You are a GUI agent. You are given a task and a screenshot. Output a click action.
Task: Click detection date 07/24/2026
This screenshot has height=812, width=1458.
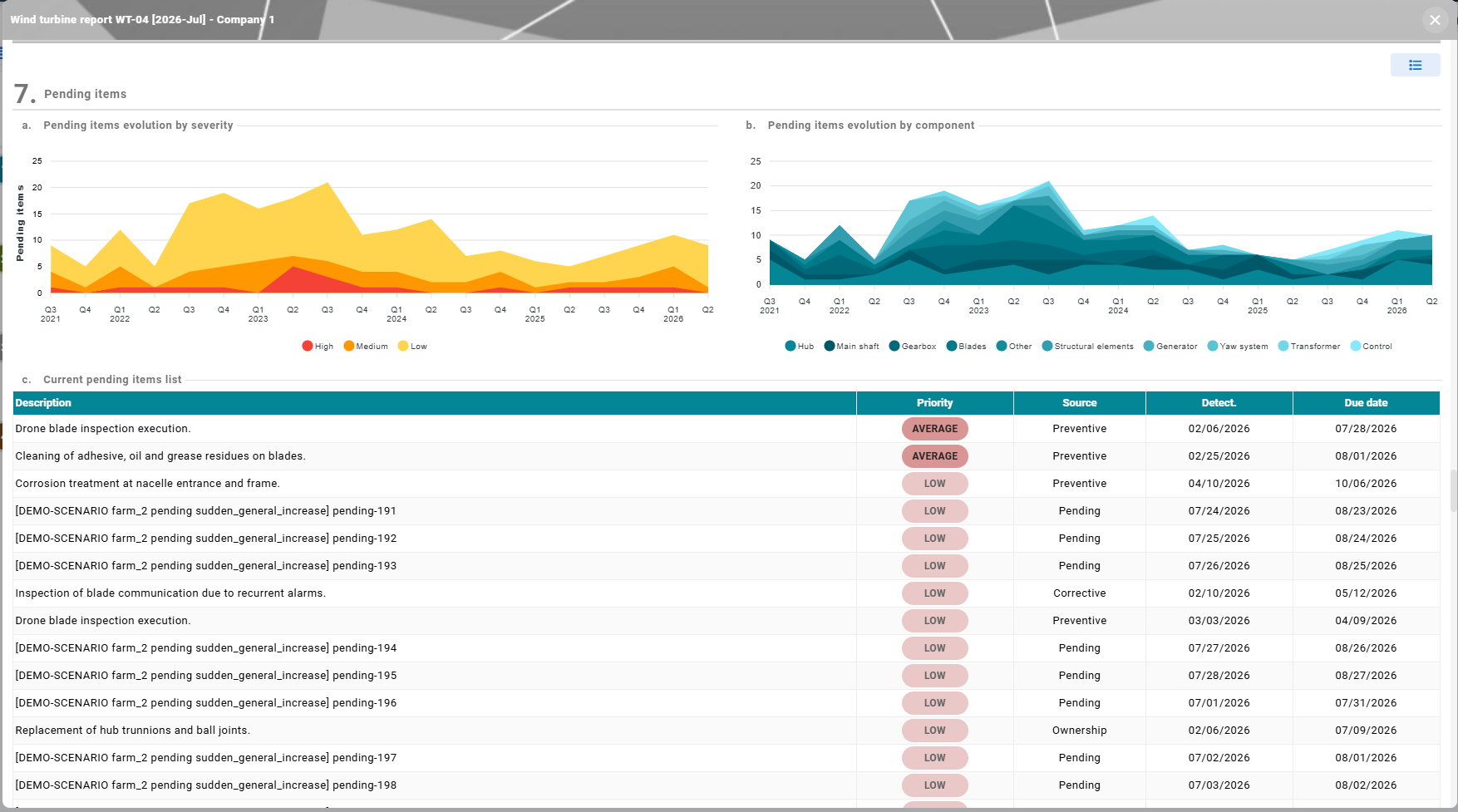tap(1219, 511)
